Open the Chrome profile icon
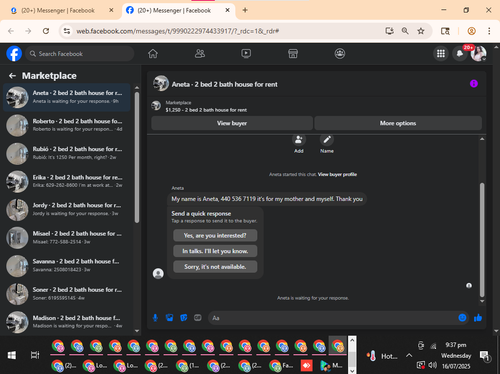Viewport: 500px width, 374px height. click(471, 31)
